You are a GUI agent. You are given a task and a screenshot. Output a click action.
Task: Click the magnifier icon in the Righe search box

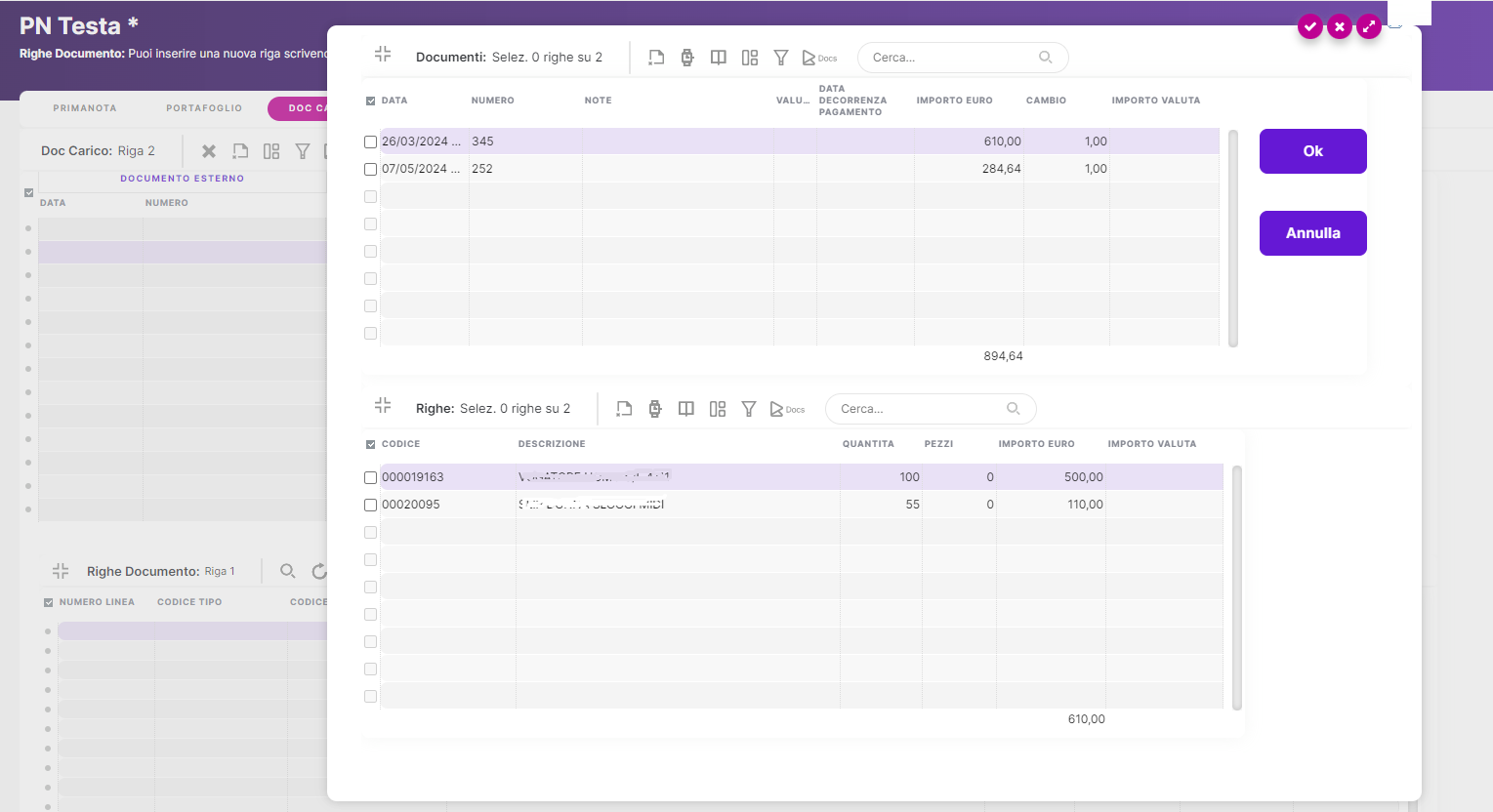click(1014, 409)
